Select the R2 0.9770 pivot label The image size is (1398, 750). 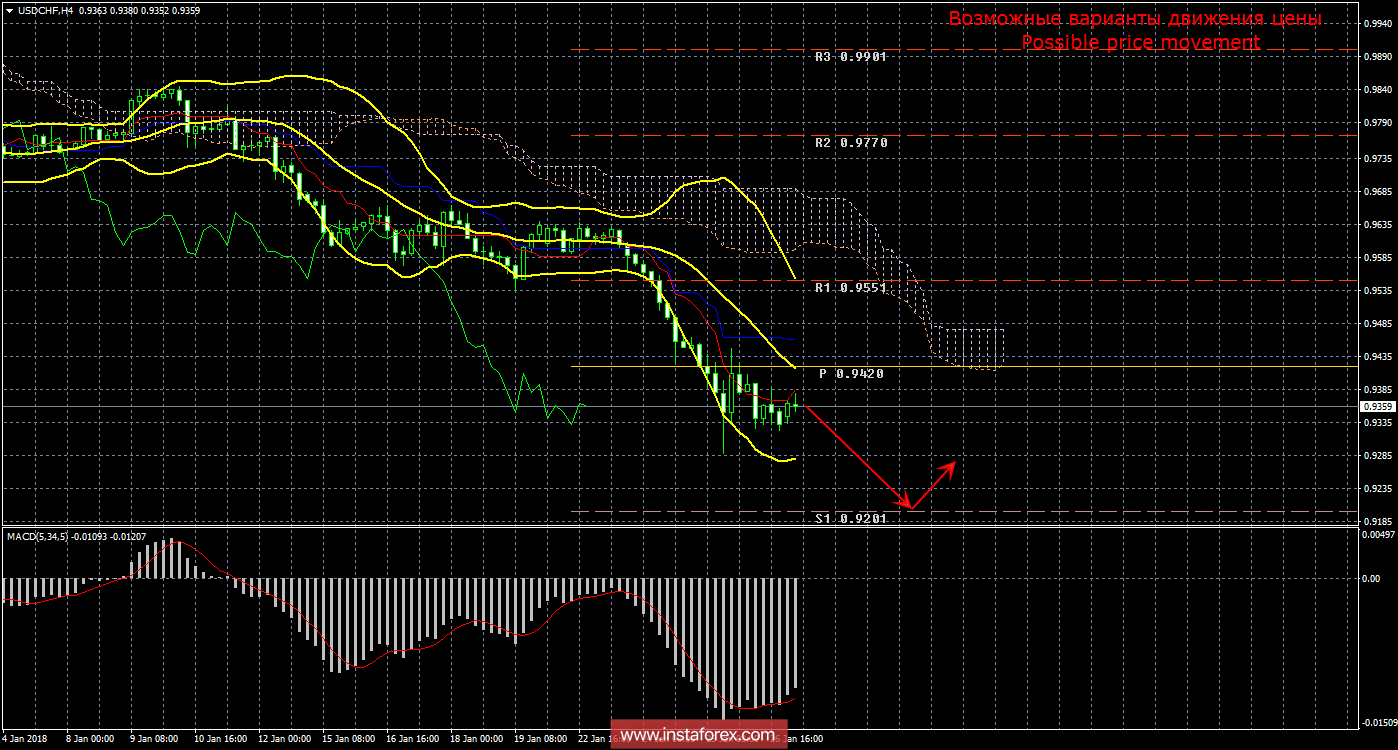coord(850,143)
